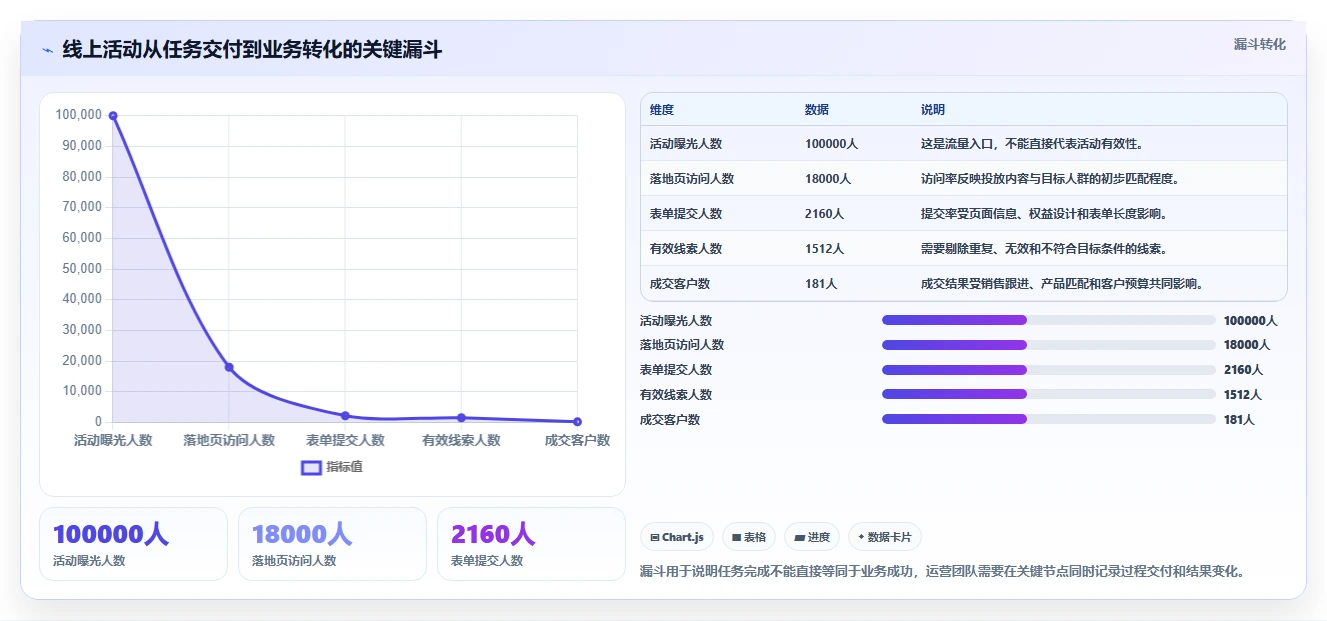Click the description starting 成交结果受销售跟进
This screenshot has height=621, width=1327.
[1063, 284]
